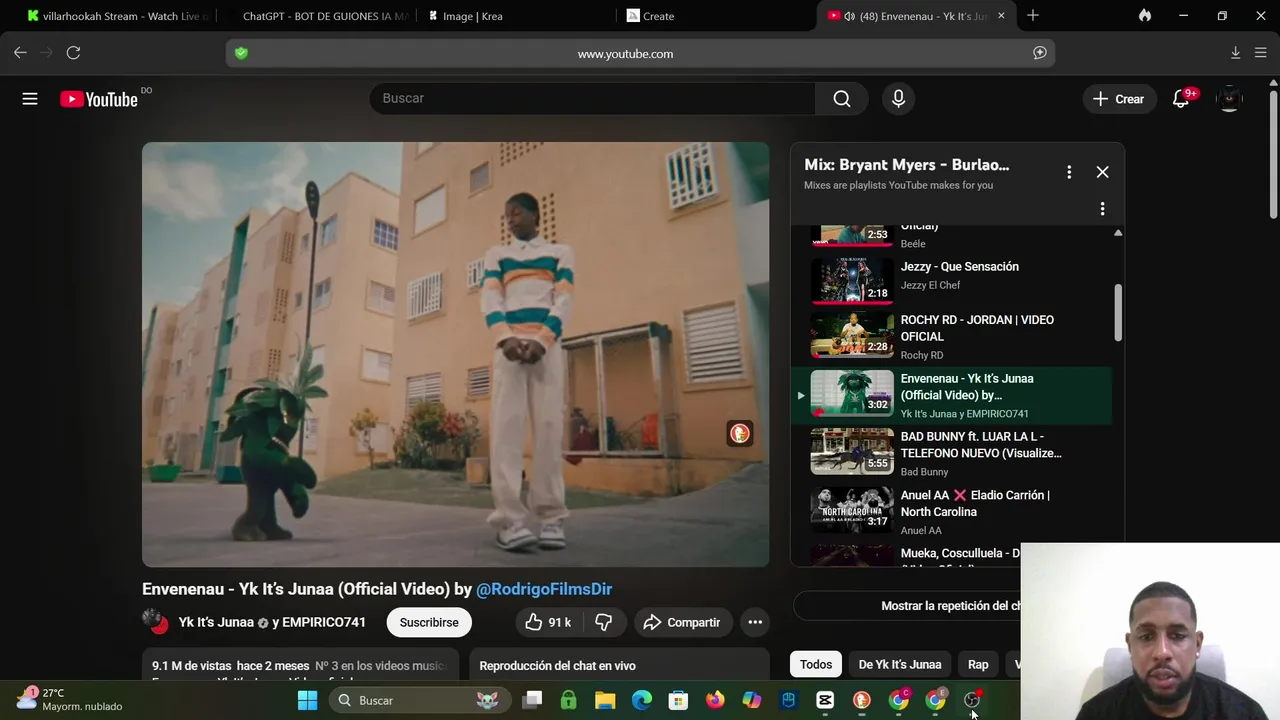The image size is (1280, 720).
Task: Click Mostrar la repetición del chat
Action: coord(950,606)
